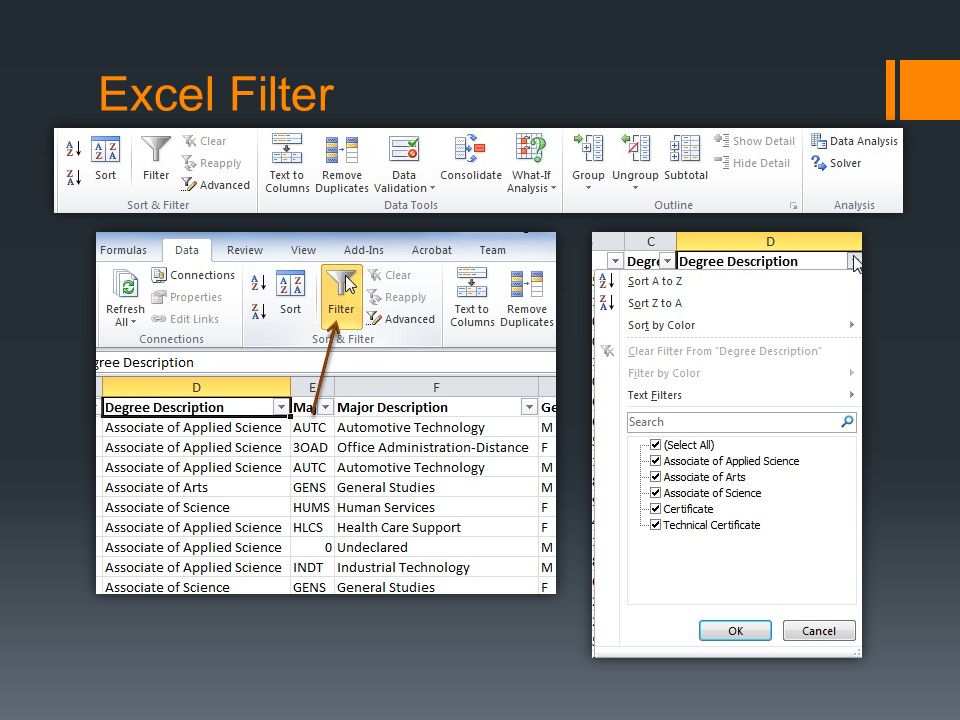Click the Refresh All icon
This screenshot has width=960, height=720.
coord(126,285)
